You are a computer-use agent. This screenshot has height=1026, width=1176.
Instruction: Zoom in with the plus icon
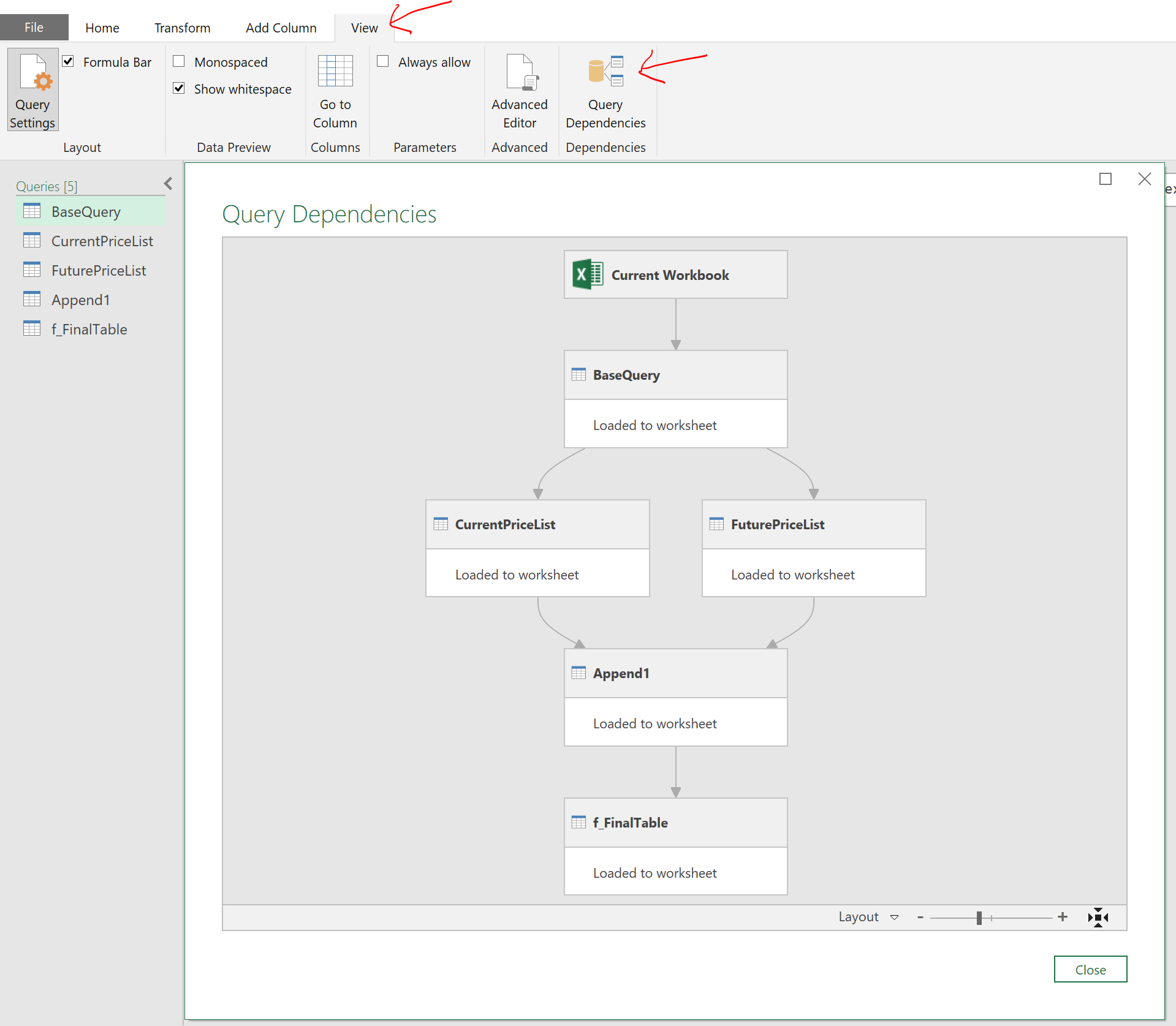(x=1063, y=917)
